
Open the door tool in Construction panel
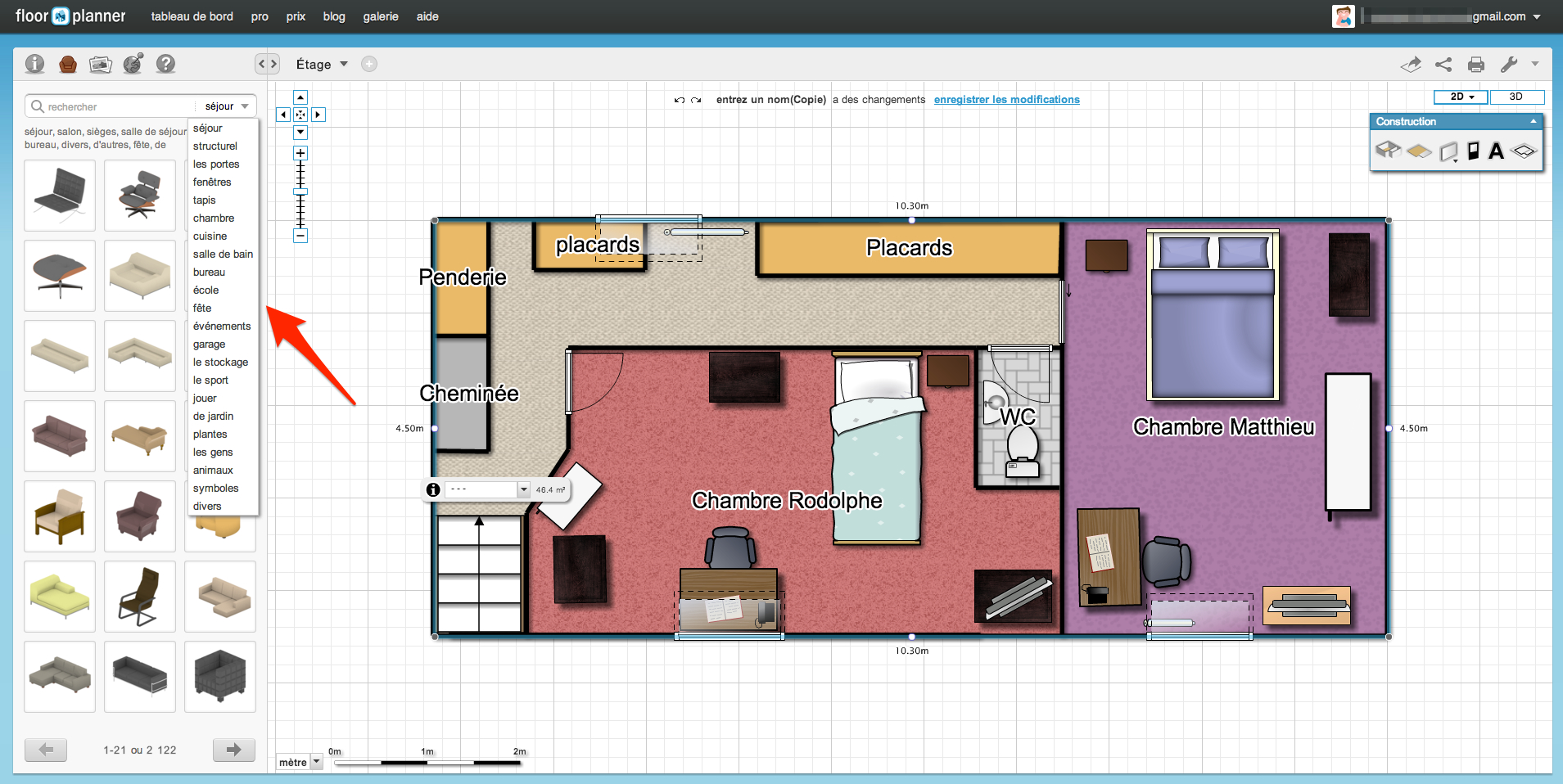1474,151
